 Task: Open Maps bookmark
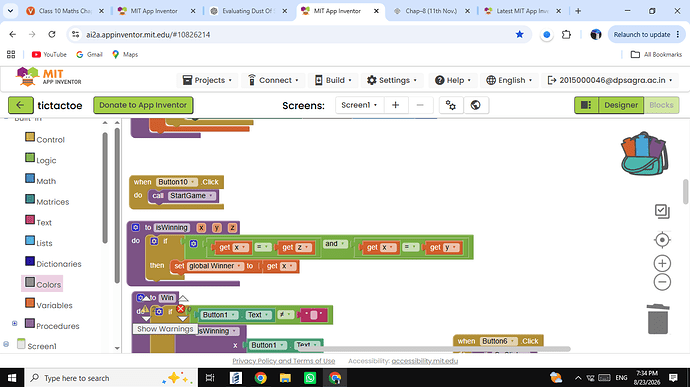point(125,55)
